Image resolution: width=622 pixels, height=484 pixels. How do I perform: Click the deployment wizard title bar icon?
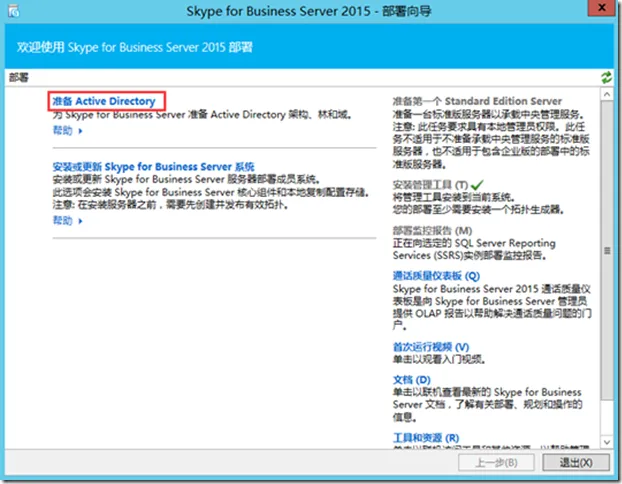[13, 12]
